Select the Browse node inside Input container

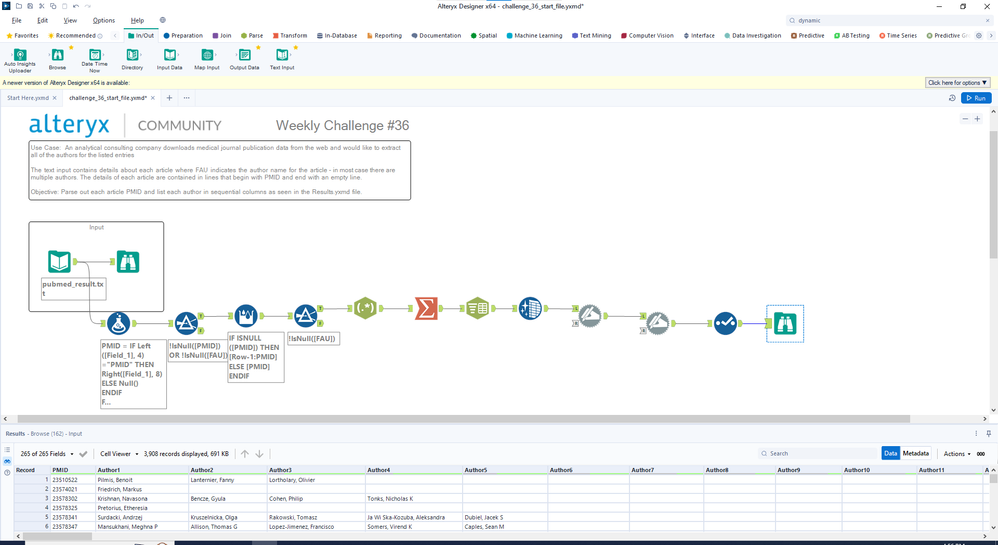tap(128, 262)
